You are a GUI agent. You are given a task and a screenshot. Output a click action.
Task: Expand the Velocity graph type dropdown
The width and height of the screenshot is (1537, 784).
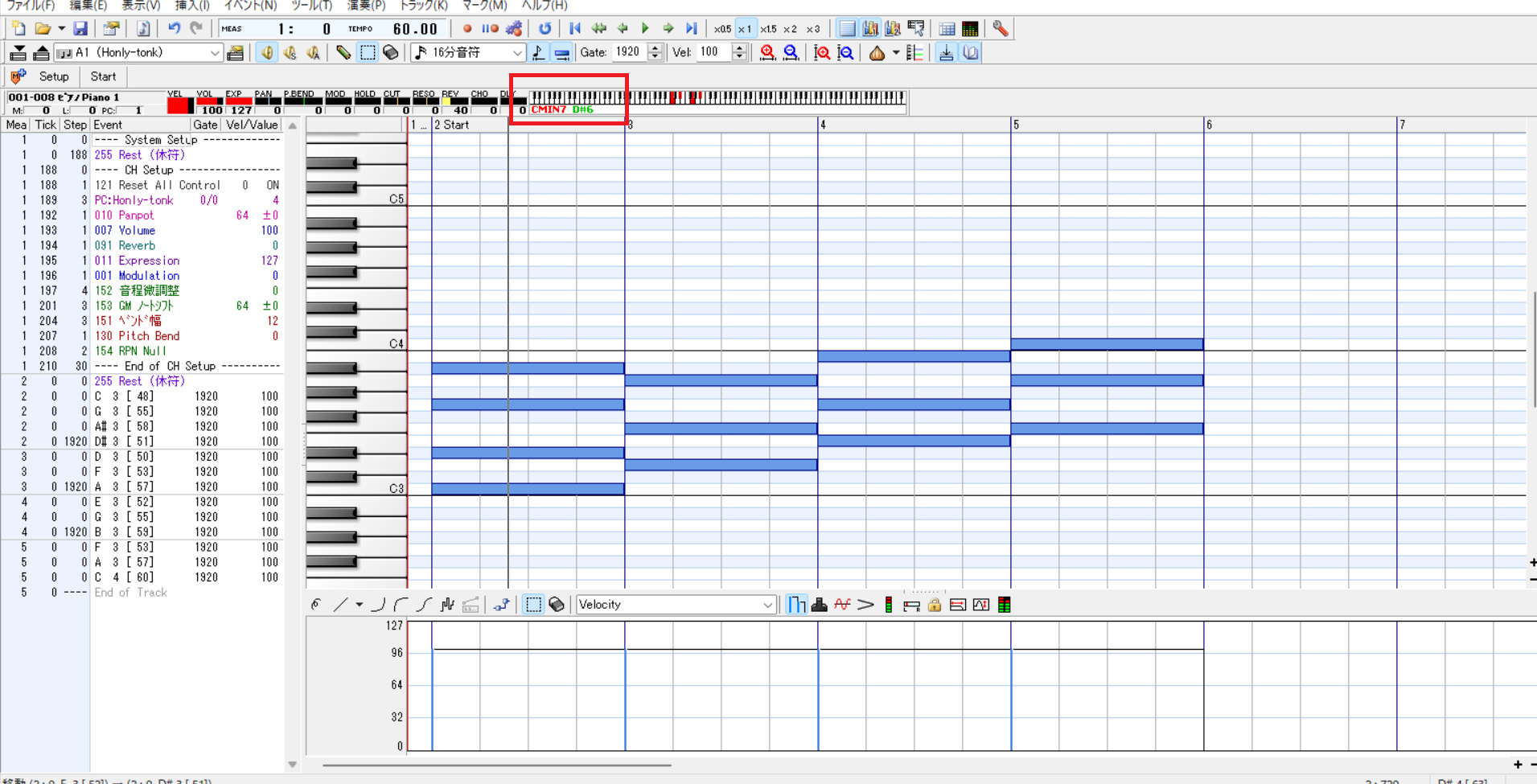click(x=767, y=605)
